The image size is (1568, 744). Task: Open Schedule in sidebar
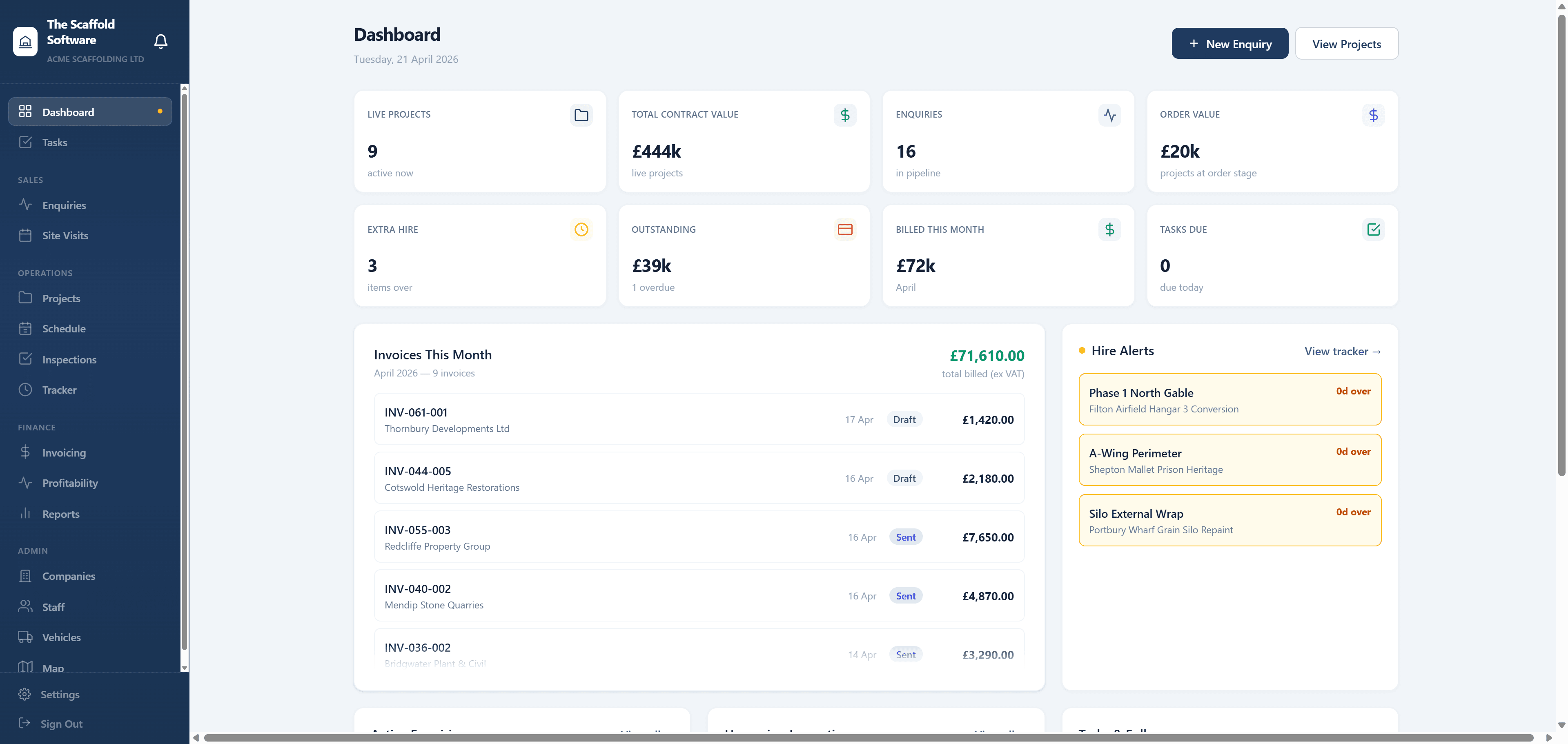click(x=90, y=329)
